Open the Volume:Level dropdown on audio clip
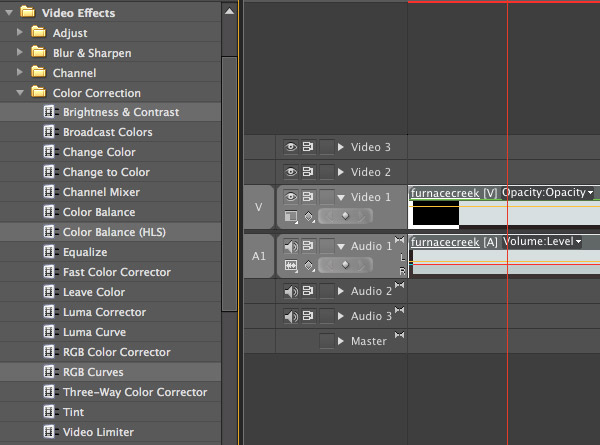 (542, 241)
